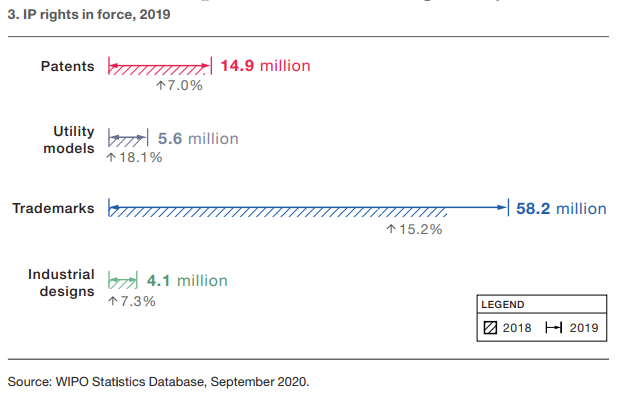Screen dimensions: 635x403
Task: Click the Industrial designs category label
Action: (x=62, y=282)
